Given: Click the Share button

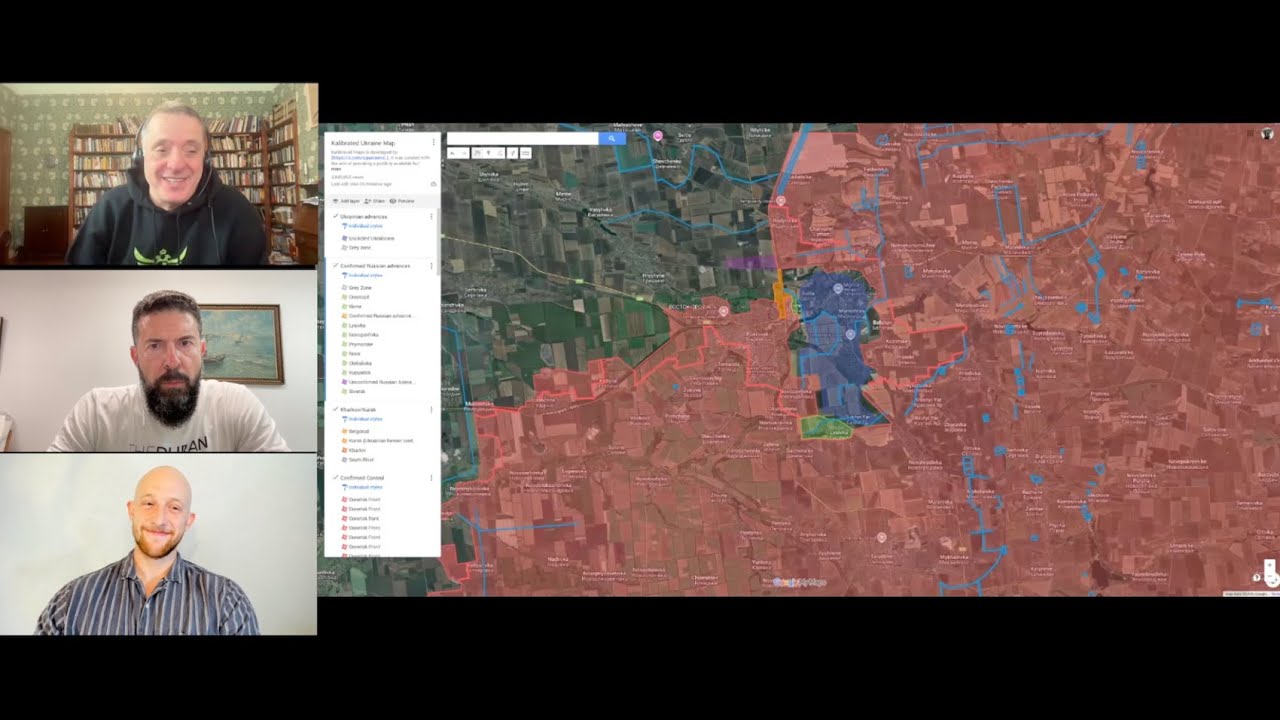Looking at the screenshot, I should coord(374,201).
